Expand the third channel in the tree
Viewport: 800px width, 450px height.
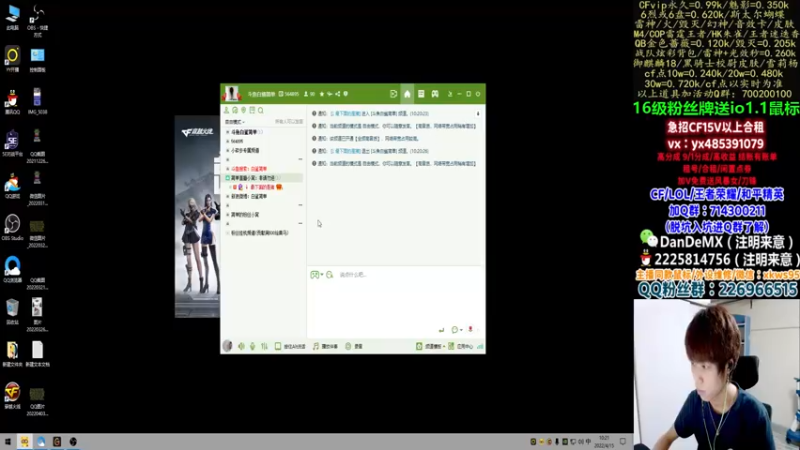228,151
